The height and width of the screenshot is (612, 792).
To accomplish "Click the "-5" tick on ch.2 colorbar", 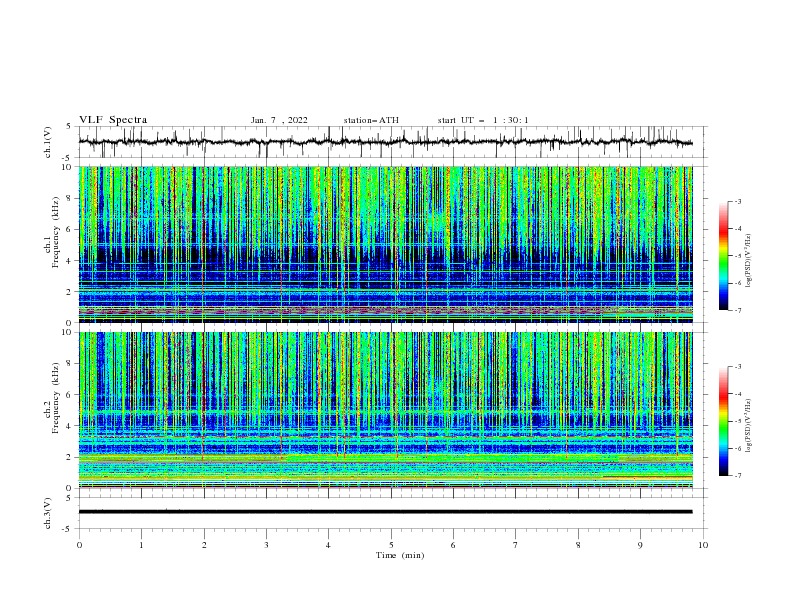I will 737,421.
